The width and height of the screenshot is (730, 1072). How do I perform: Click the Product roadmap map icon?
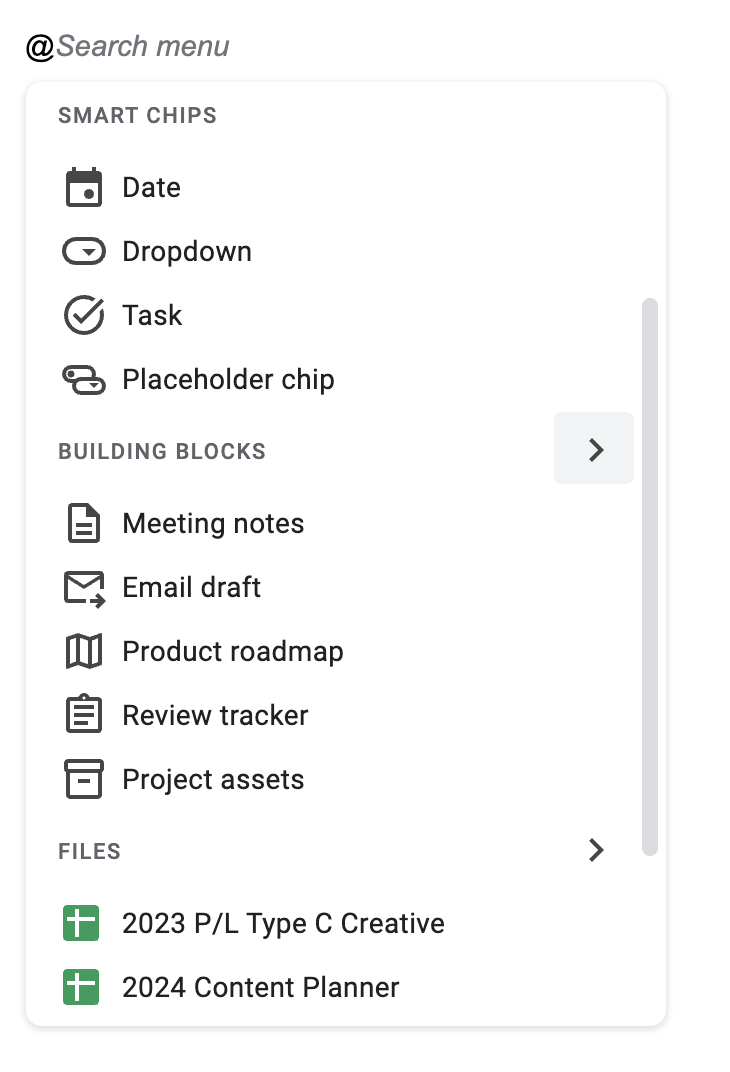tap(84, 652)
